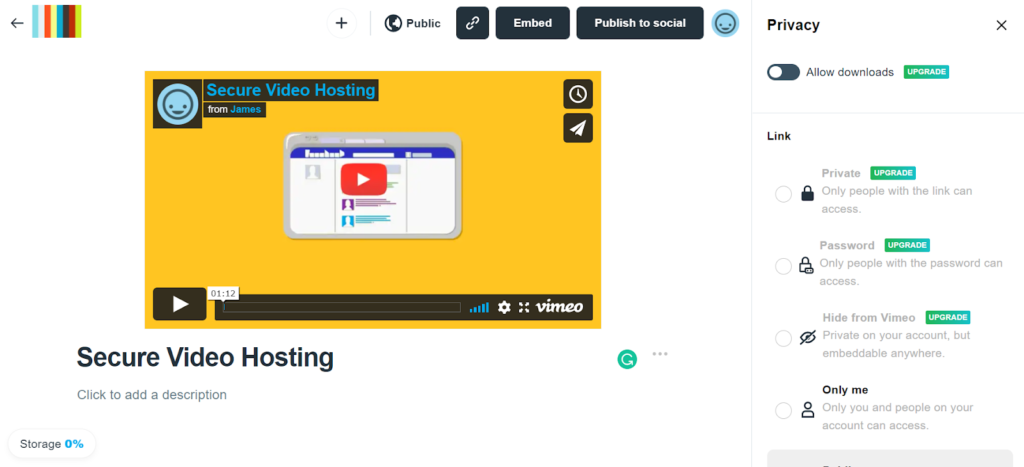The height and width of the screenshot is (467, 1024).
Task: Click the colorful striped logo thumbnail
Action: pyautogui.click(x=57, y=22)
